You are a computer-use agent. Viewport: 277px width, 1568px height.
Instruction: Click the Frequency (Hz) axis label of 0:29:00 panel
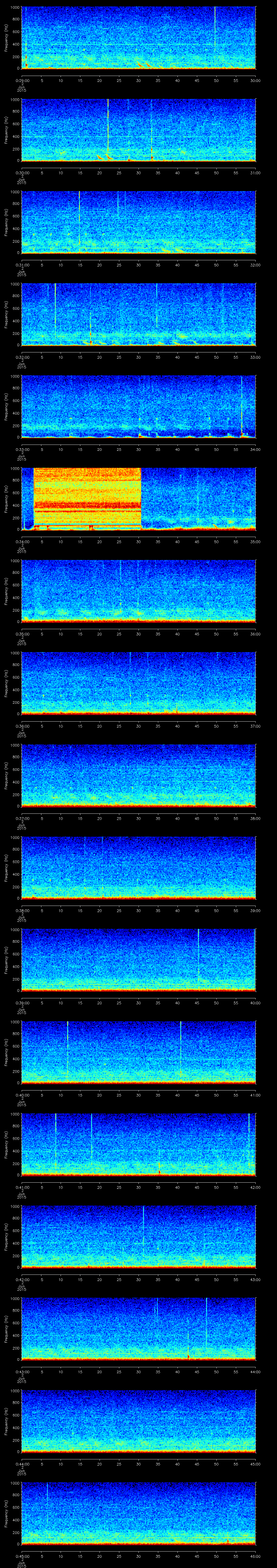(6, 38)
